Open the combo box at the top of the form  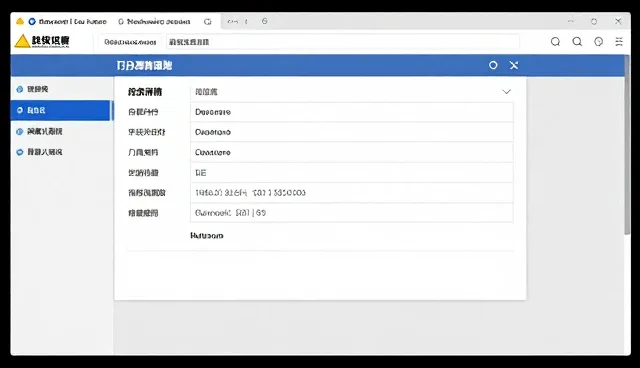tap(351, 92)
